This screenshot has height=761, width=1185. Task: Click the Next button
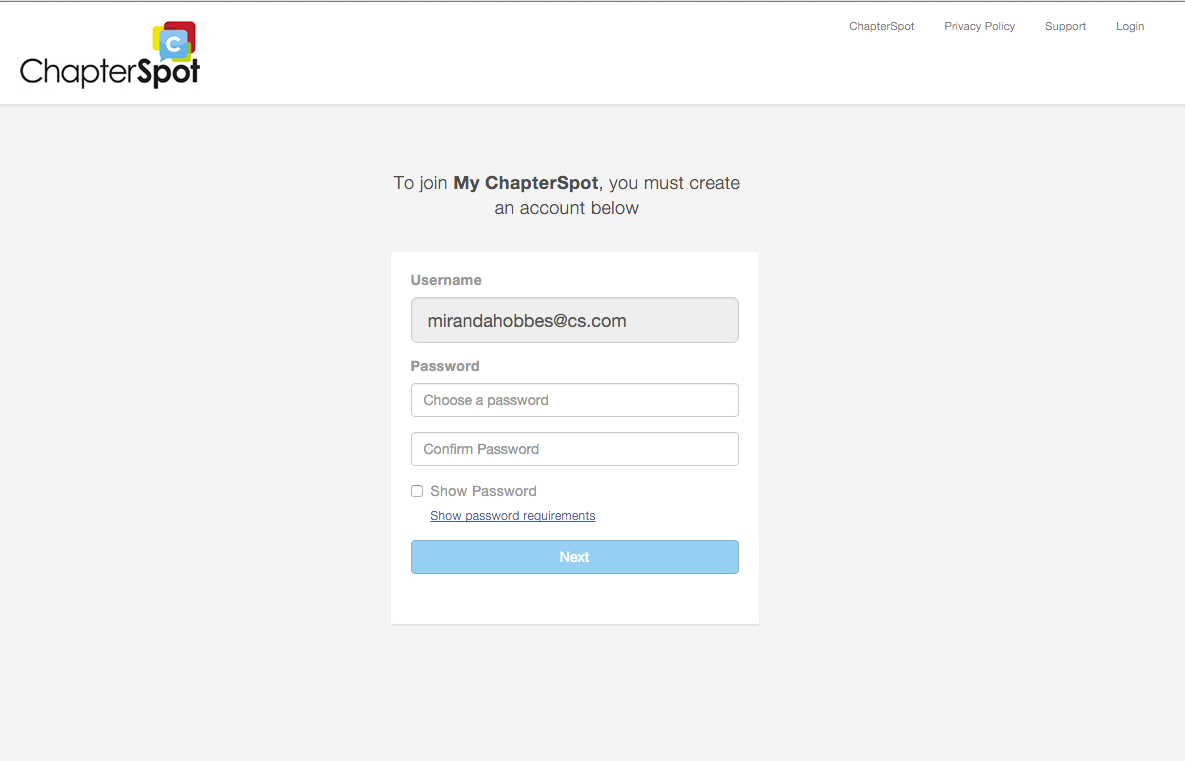[574, 557]
